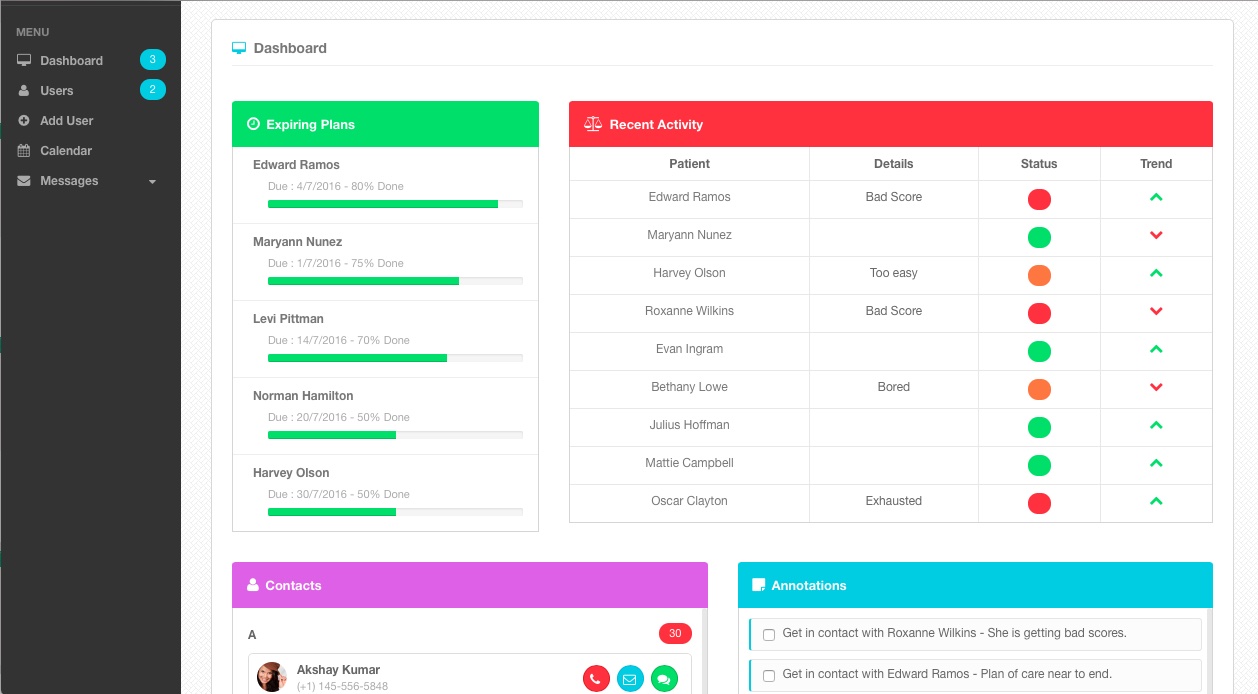This screenshot has height=694, width=1258.
Task: Select the Calendar icon in the sidebar
Action: [23, 150]
